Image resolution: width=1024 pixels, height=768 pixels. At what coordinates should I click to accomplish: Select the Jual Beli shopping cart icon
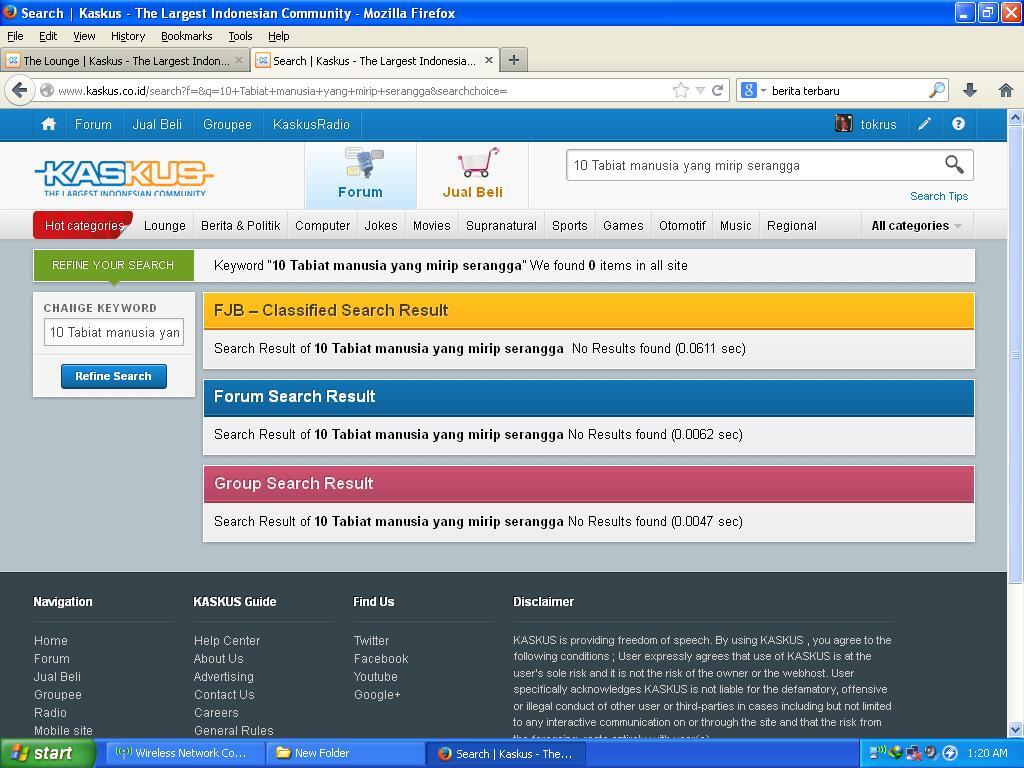472,174
